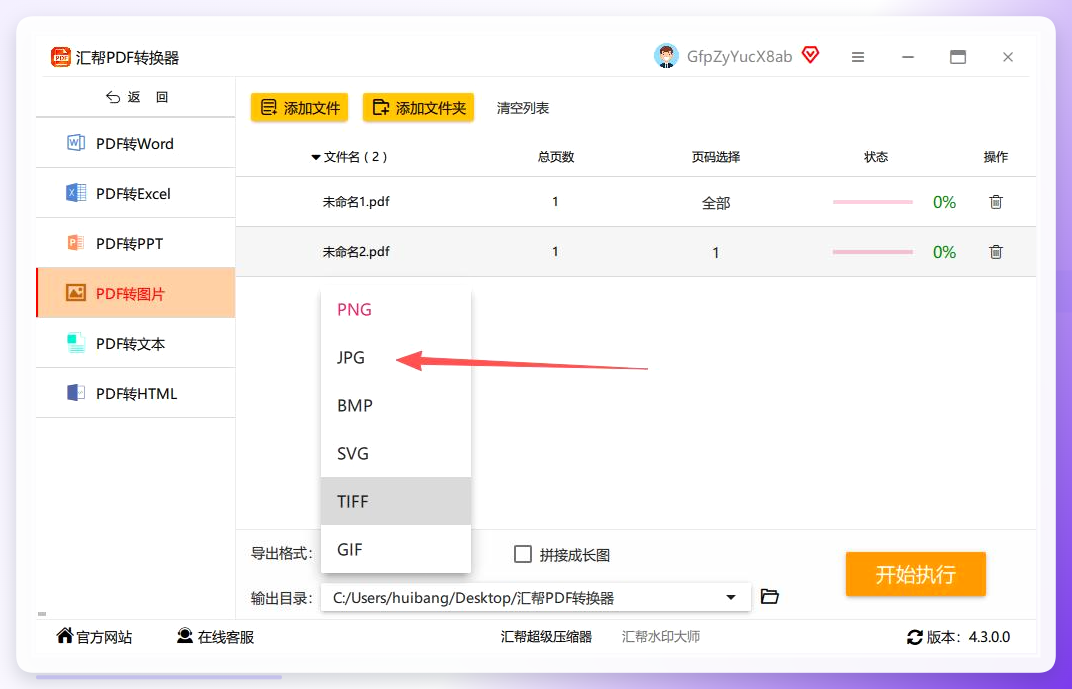Choose SVG from the format list

(x=396, y=453)
